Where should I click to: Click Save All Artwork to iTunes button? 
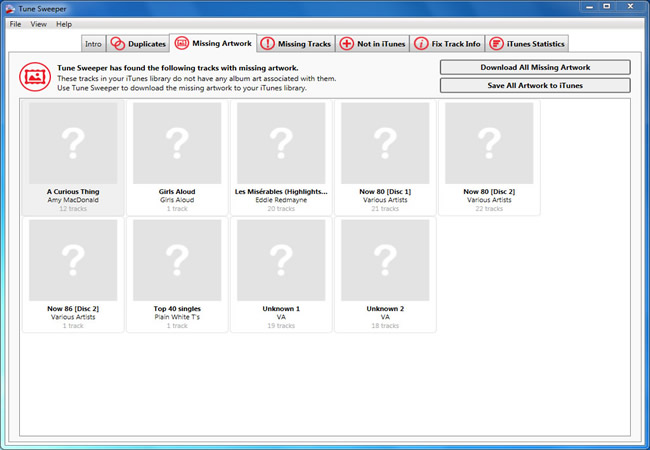point(535,85)
